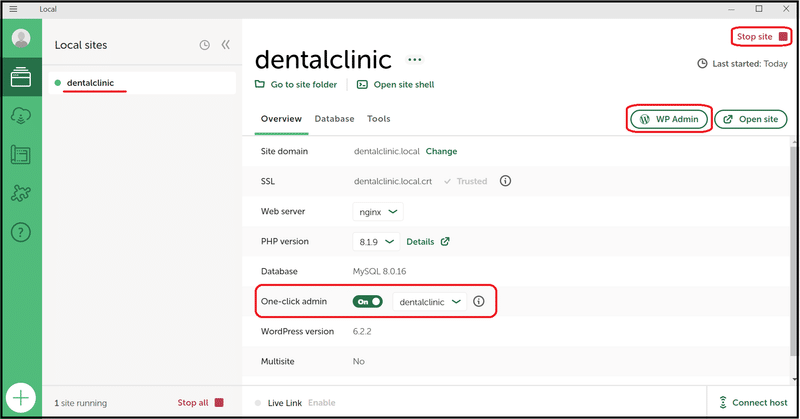This screenshot has height=419, width=800.
Task: Open PHP details external link icon
Action: coord(445,241)
